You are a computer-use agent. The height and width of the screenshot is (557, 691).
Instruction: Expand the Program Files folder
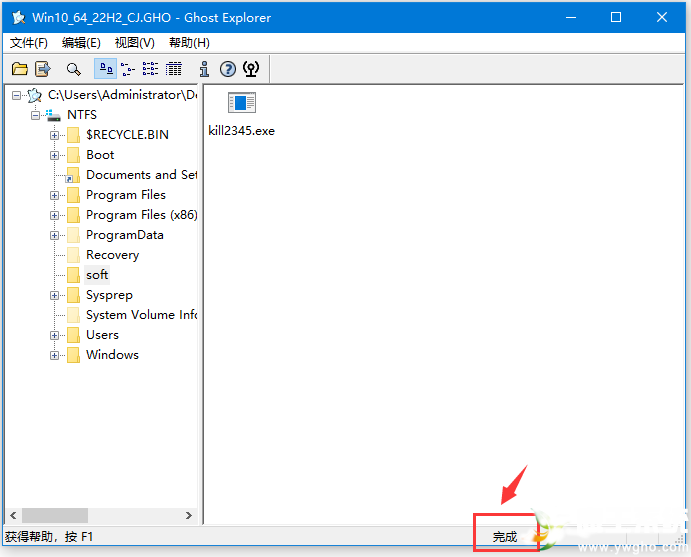(x=54, y=195)
